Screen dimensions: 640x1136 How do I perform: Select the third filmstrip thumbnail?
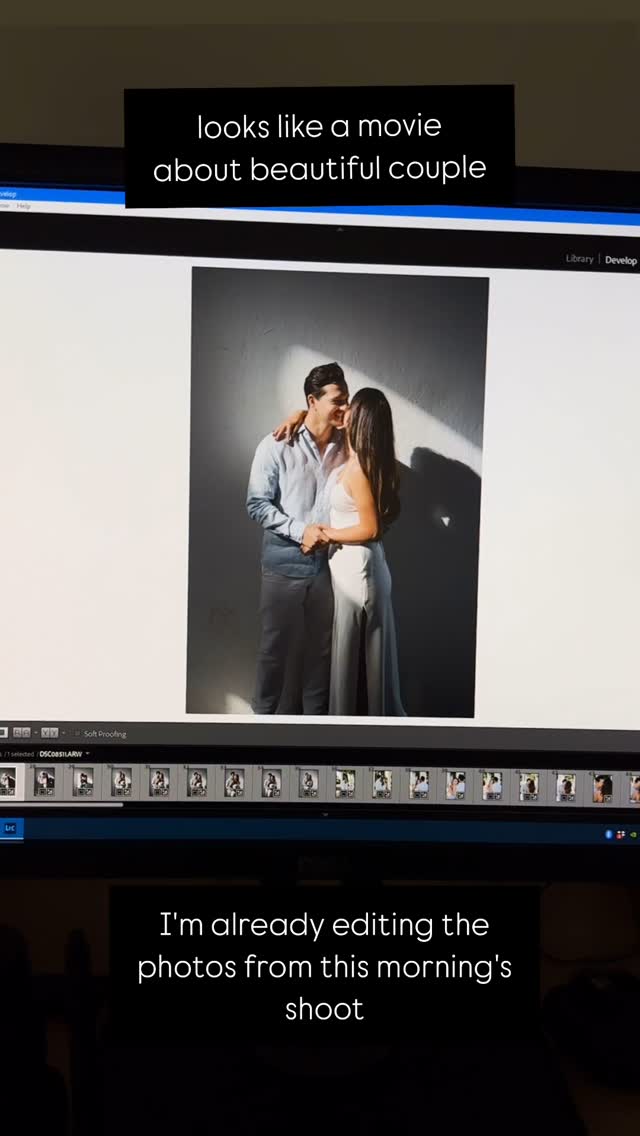point(83,782)
